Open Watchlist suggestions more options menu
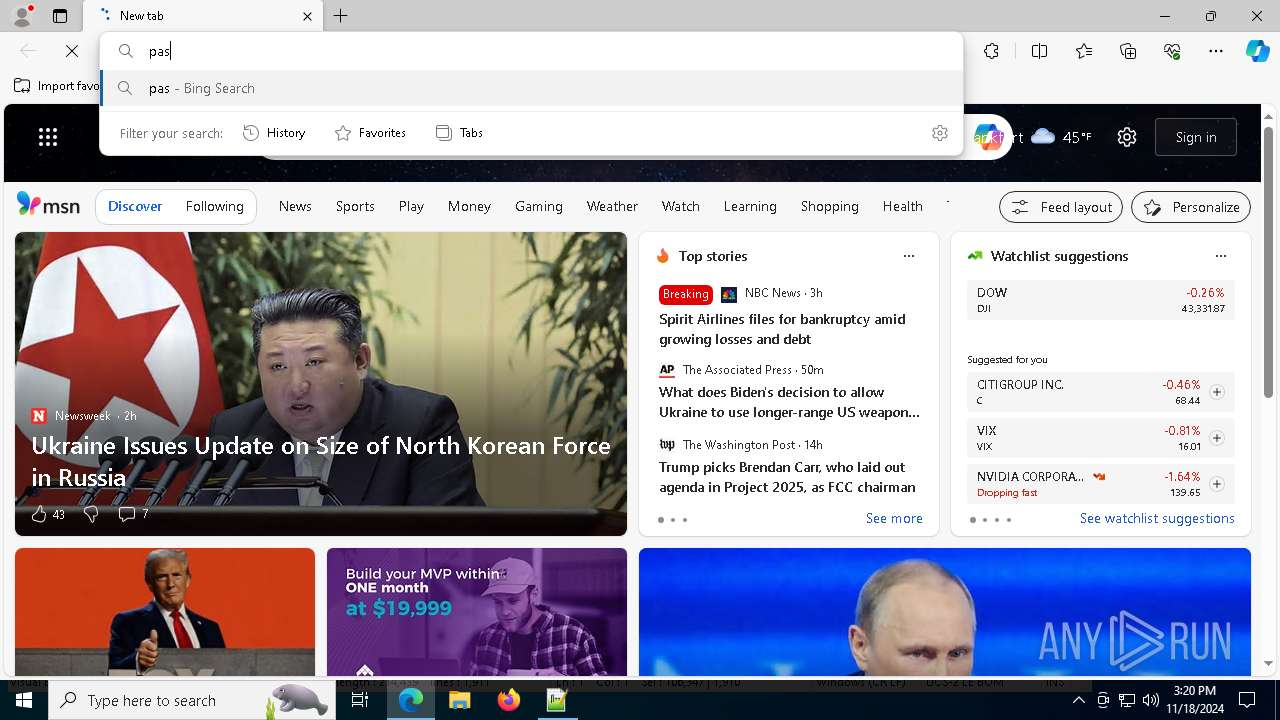Viewport: 1280px width, 720px height. click(1221, 256)
